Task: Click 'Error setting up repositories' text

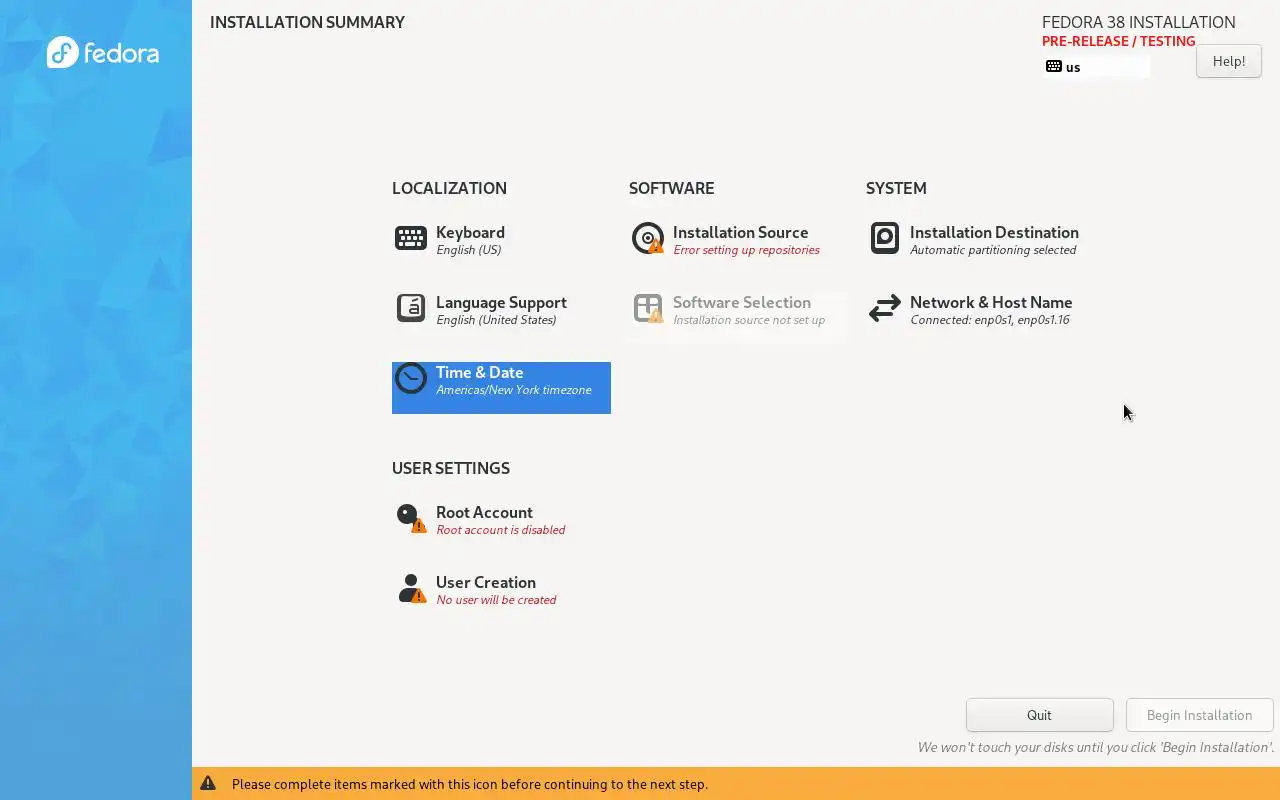Action: (x=746, y=250)
